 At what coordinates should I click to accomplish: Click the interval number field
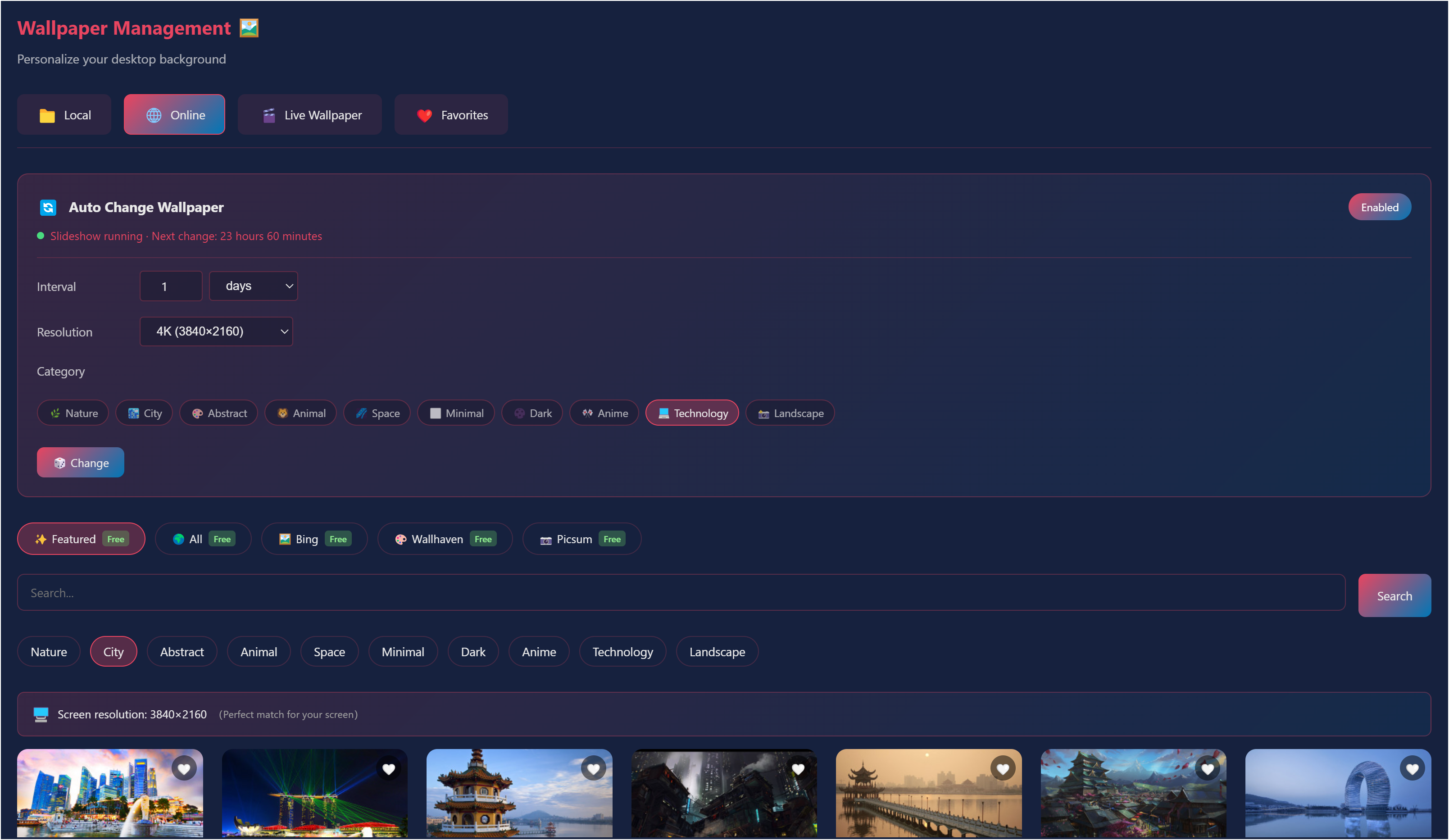click(171, 286)
